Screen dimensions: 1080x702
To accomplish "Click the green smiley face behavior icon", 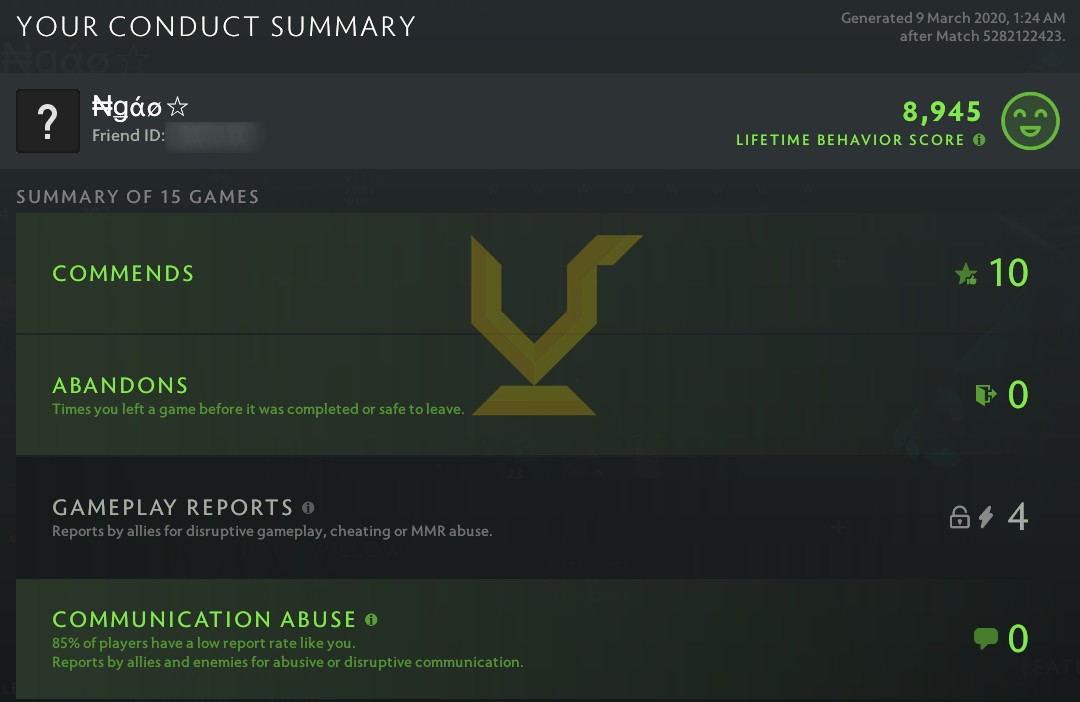I will click(1030, 121).
